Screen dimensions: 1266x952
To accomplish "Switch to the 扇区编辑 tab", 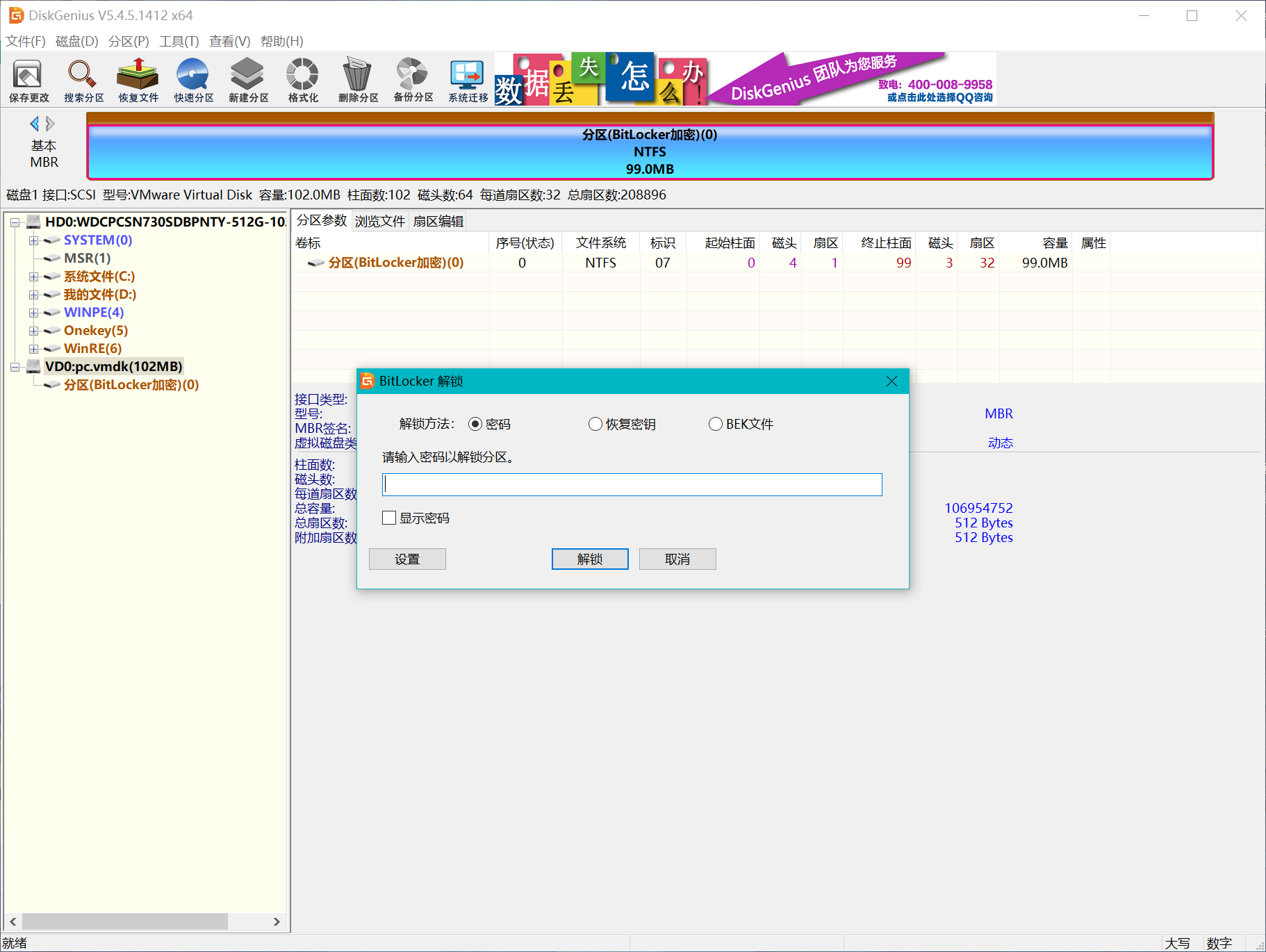I will coord(438,221).
